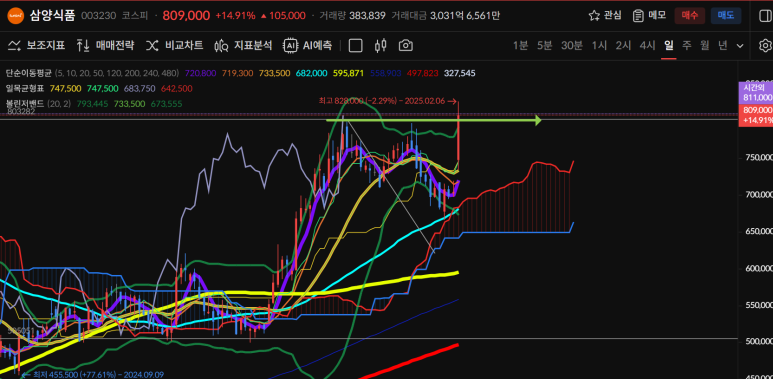Click the 673,555 Bollinger lower band value
Screen dimensions: 773x379
167,104
